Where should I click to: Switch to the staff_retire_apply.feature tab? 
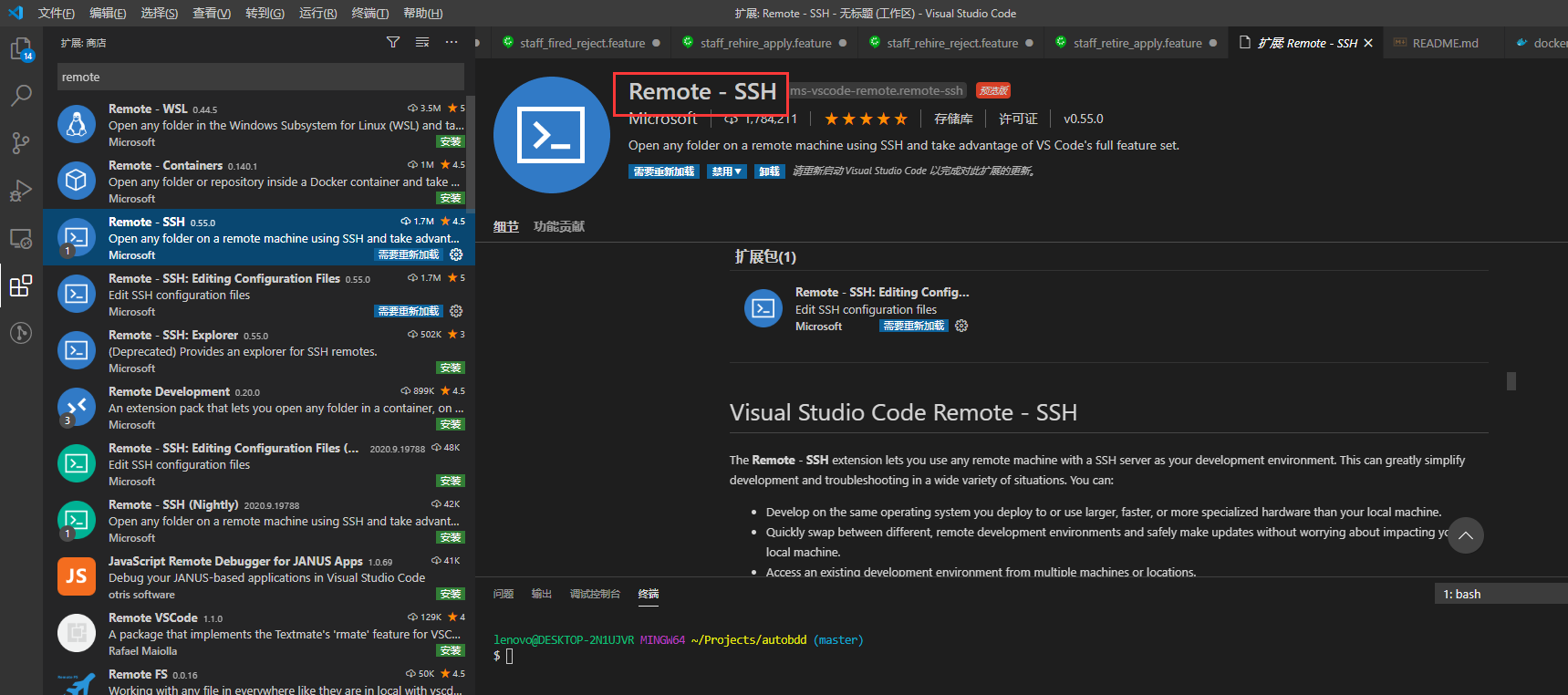coord(1137,43)
